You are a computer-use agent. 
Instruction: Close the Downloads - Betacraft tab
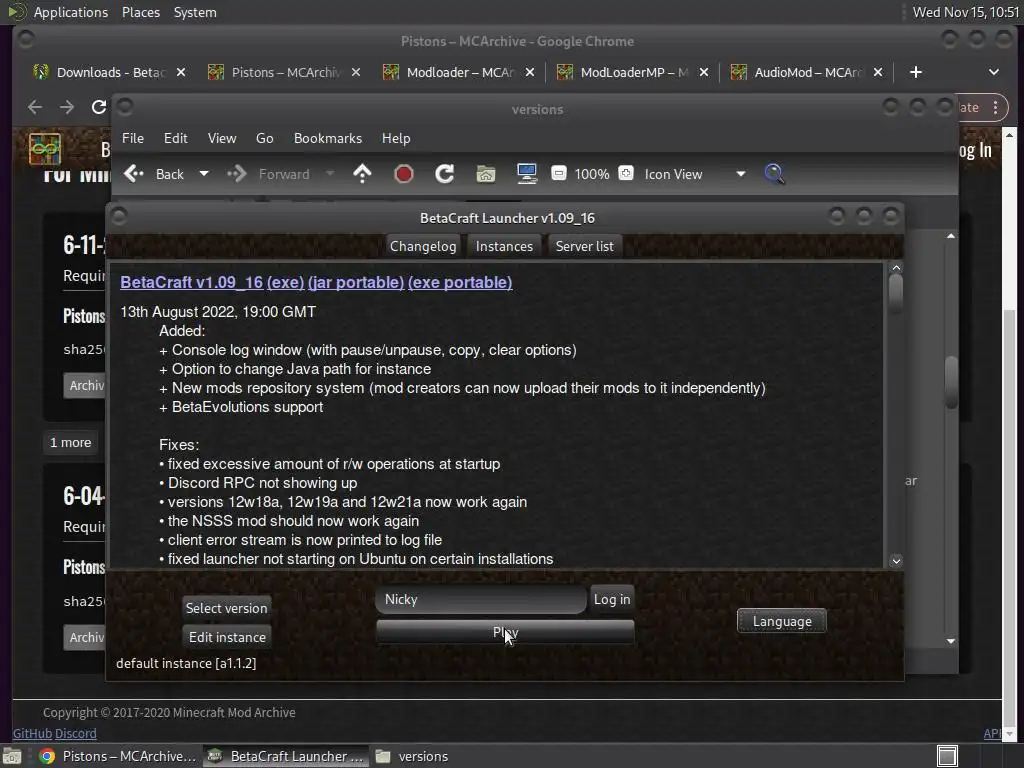point(181,72)
